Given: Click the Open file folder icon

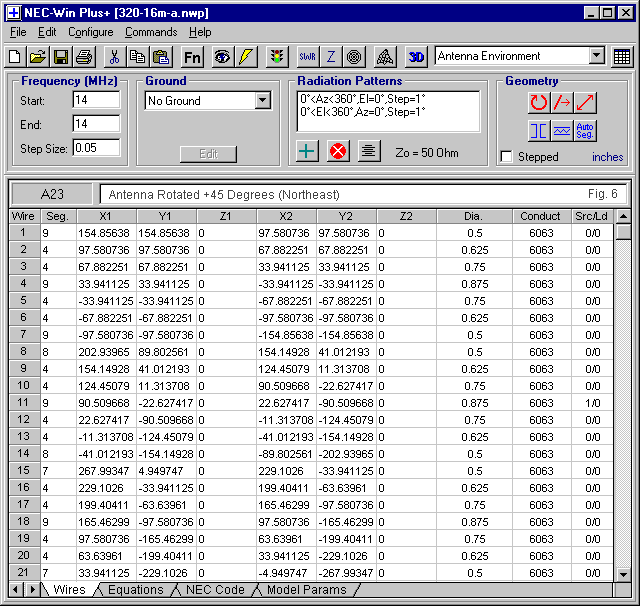Looking at the screenshot, I should pos(37,57).
